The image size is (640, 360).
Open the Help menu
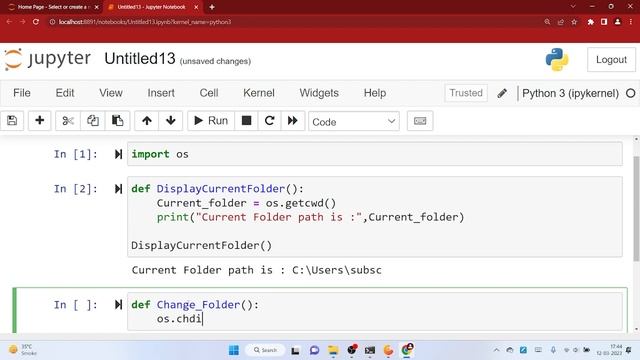pos(375,93)
